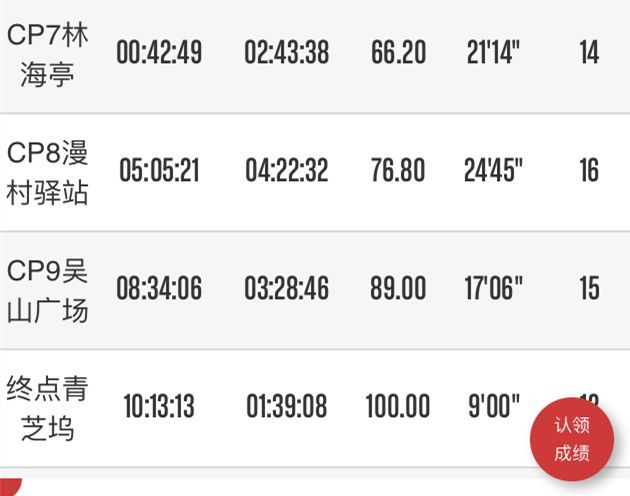The width and height of the screenshot is (630, 496).
Task: Select the CP8漫村驿站 checkpoint label
Action: tap(48, 171)
